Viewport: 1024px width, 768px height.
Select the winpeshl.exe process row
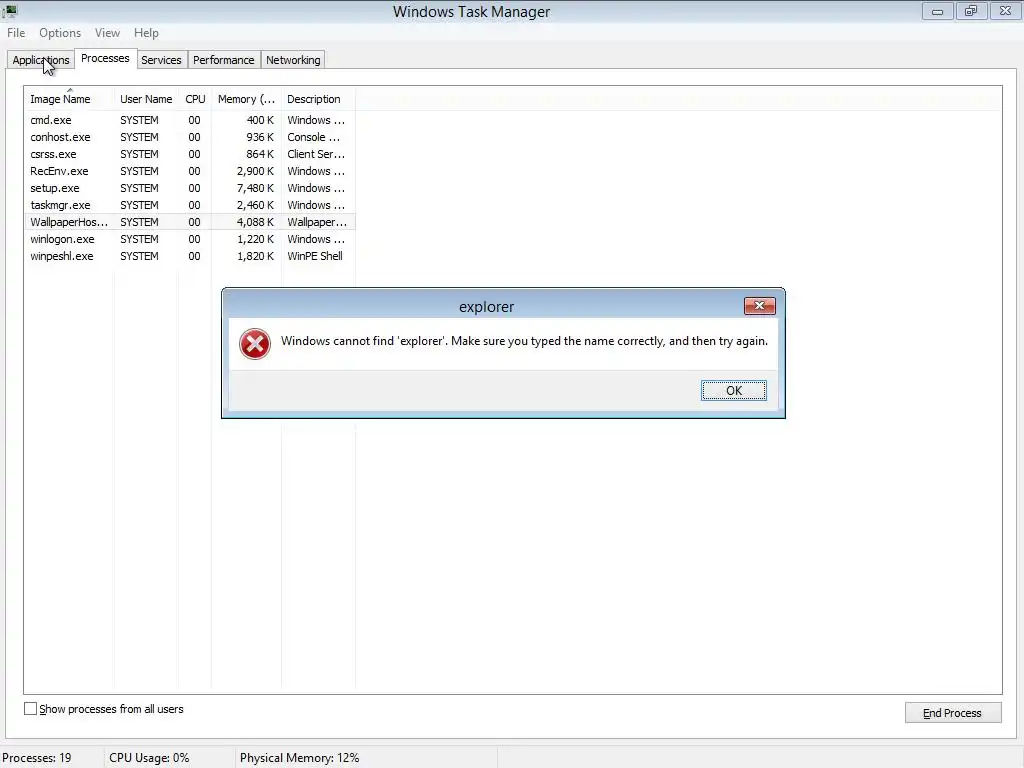[x=190, y=256]
